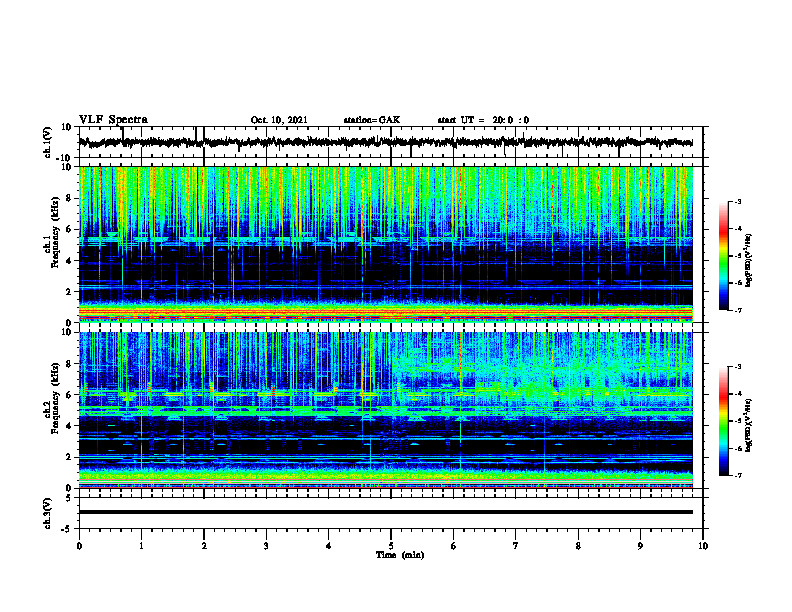Click inside the ch.2 spectrogram panel
Viewport: 792px width, 612px height.
coord(385,410)
